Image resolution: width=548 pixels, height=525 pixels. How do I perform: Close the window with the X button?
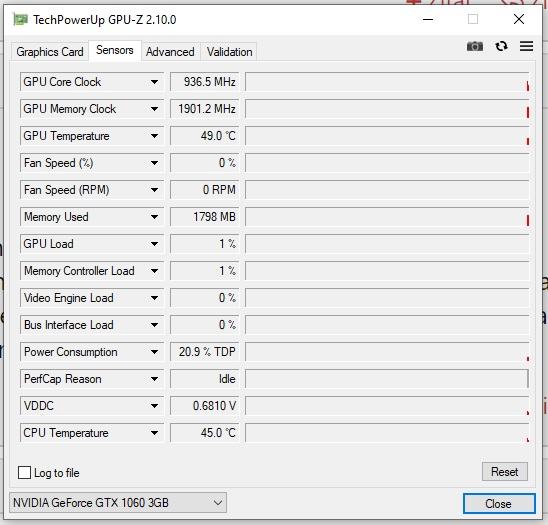pyautogui.click(x=519, y=19)
